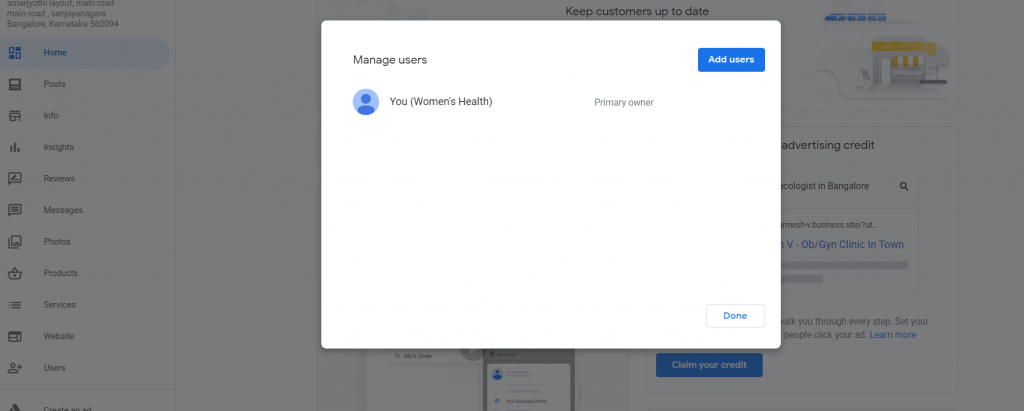Click the business.site URL text in ad preview

(829, 225)
